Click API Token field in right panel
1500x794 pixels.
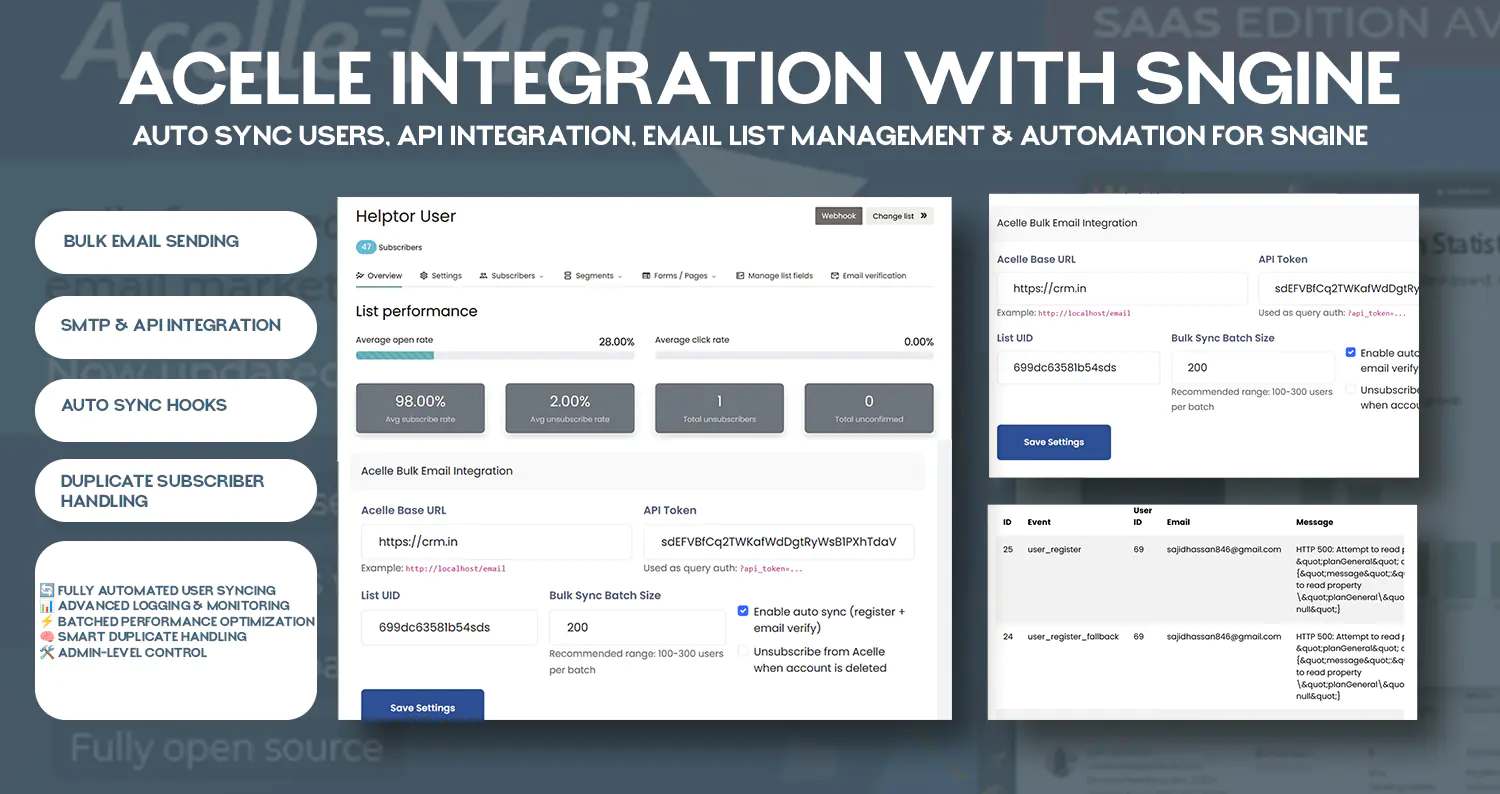(x=1338, y=288)
